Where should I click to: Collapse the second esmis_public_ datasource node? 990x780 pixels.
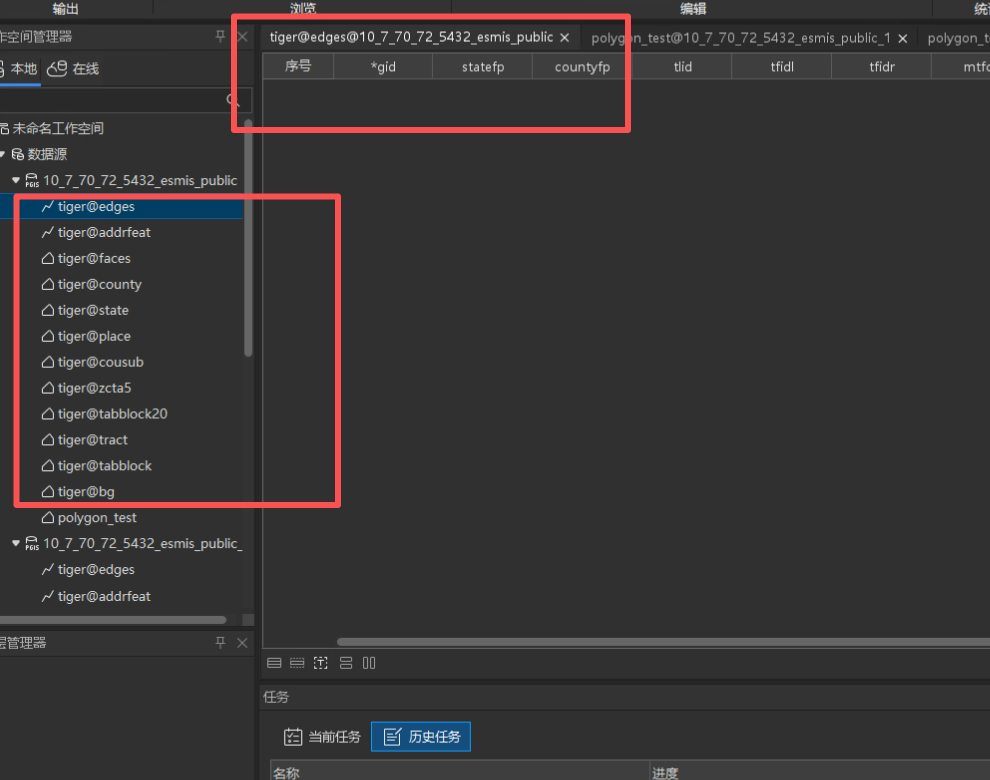pos(16,543)
